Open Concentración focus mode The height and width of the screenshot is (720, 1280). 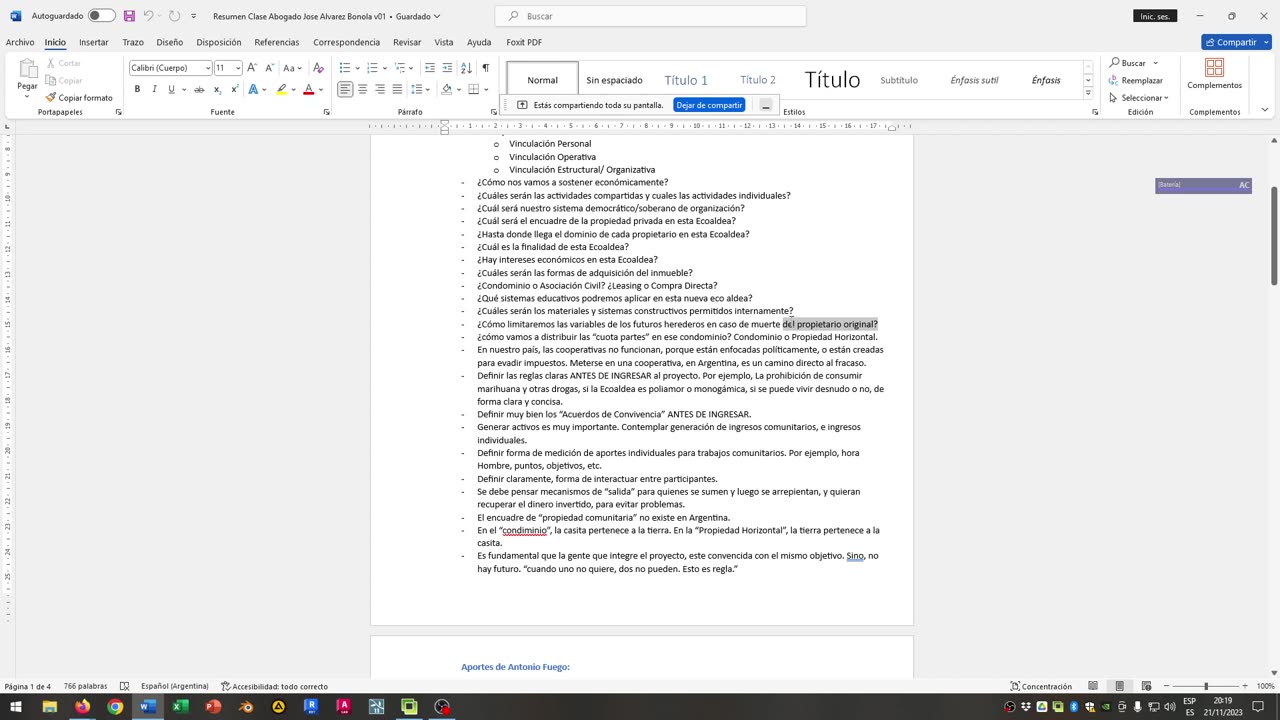pyautogui.click(x=1041, y=686)
